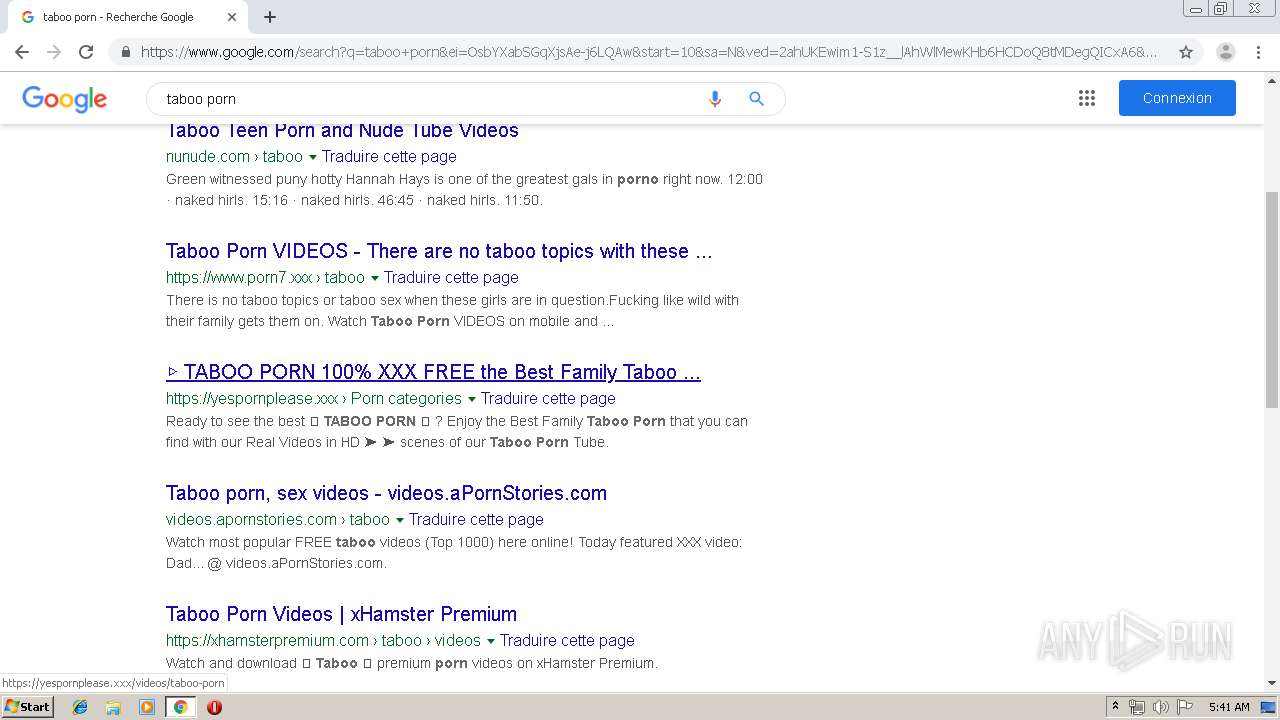
Task: Start voice search with microphone icon
Action: coord(714,99)
